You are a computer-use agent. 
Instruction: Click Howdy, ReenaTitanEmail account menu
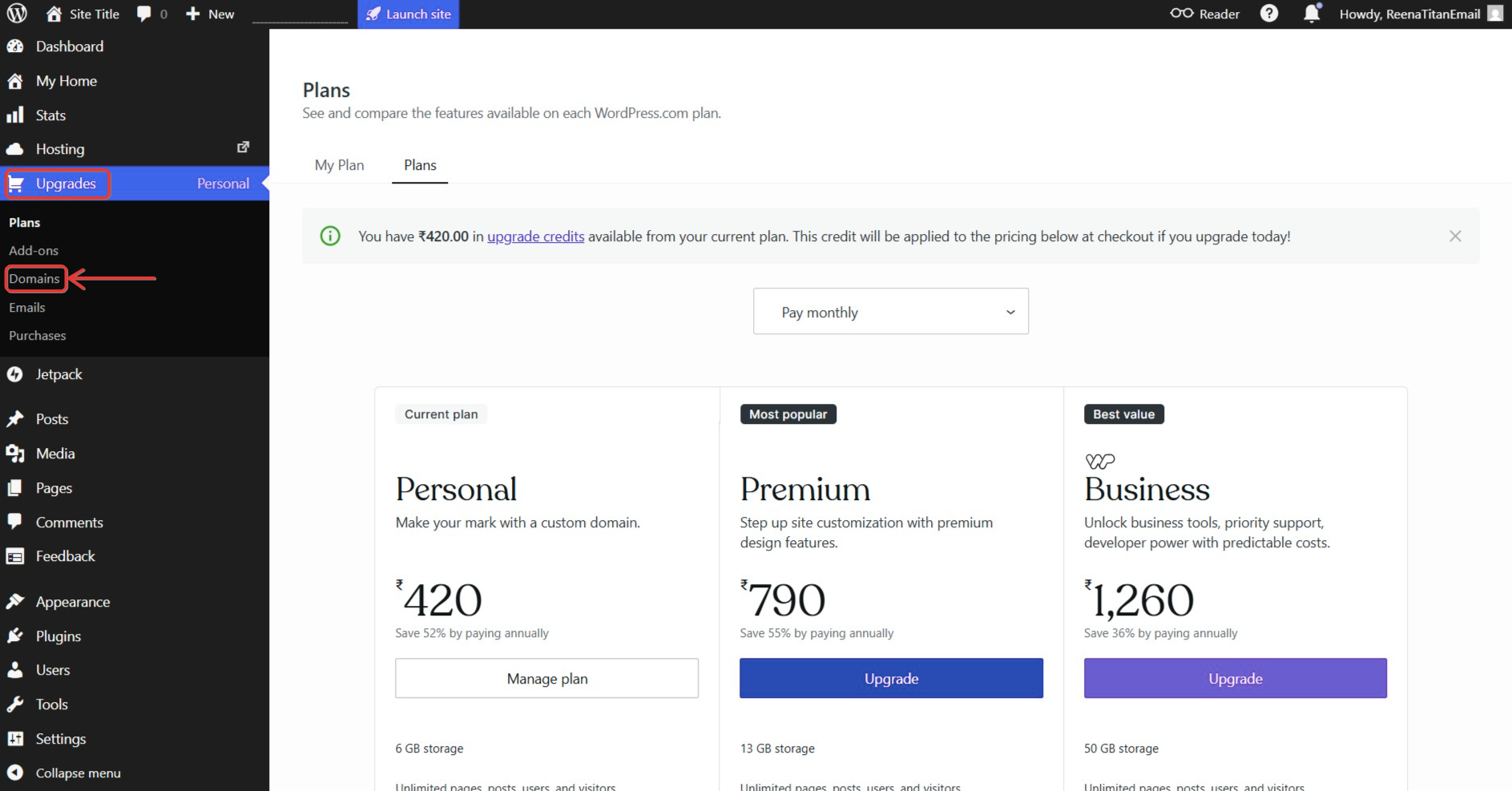pyautogui.click(x=1421, y=14)
